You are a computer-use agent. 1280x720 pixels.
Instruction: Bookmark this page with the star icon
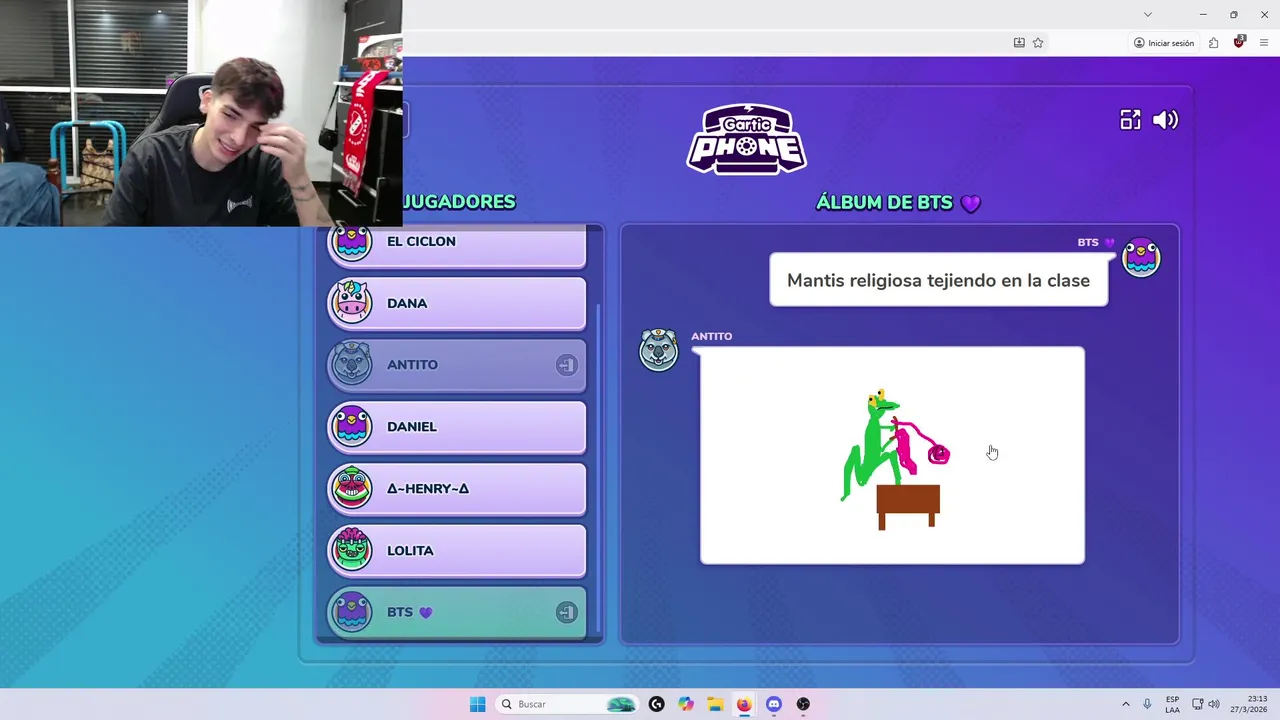pos(1038,43)
